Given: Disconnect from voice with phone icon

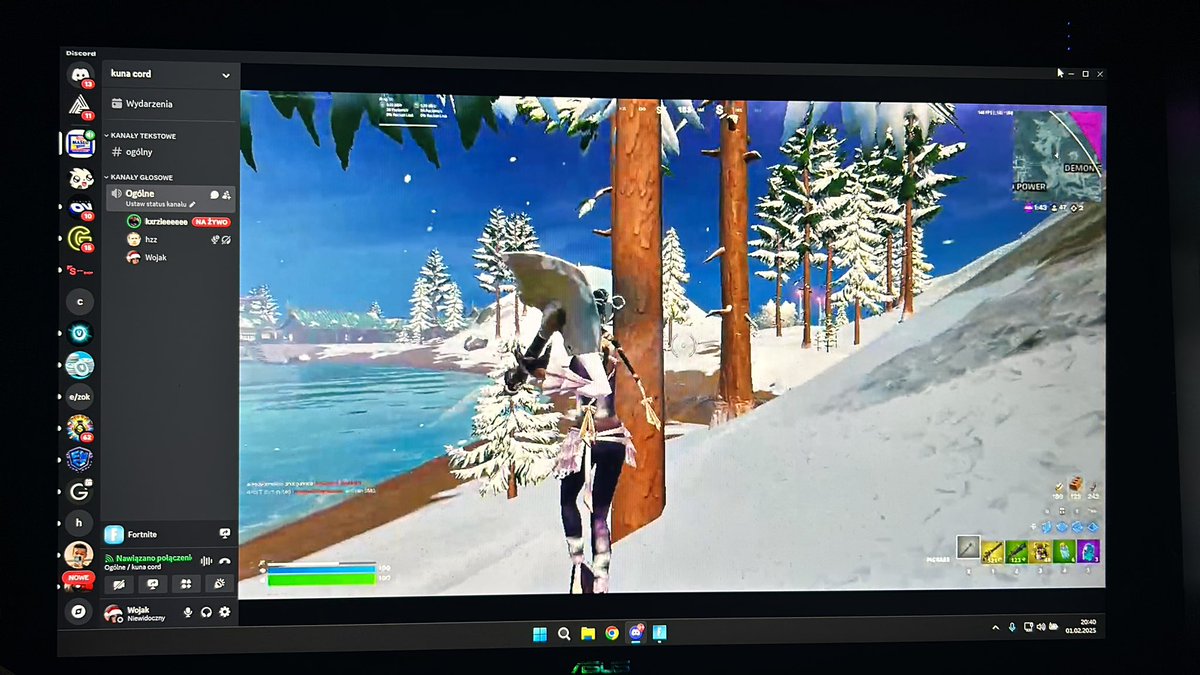Looking at the screenshot, I should pos(225,561).
